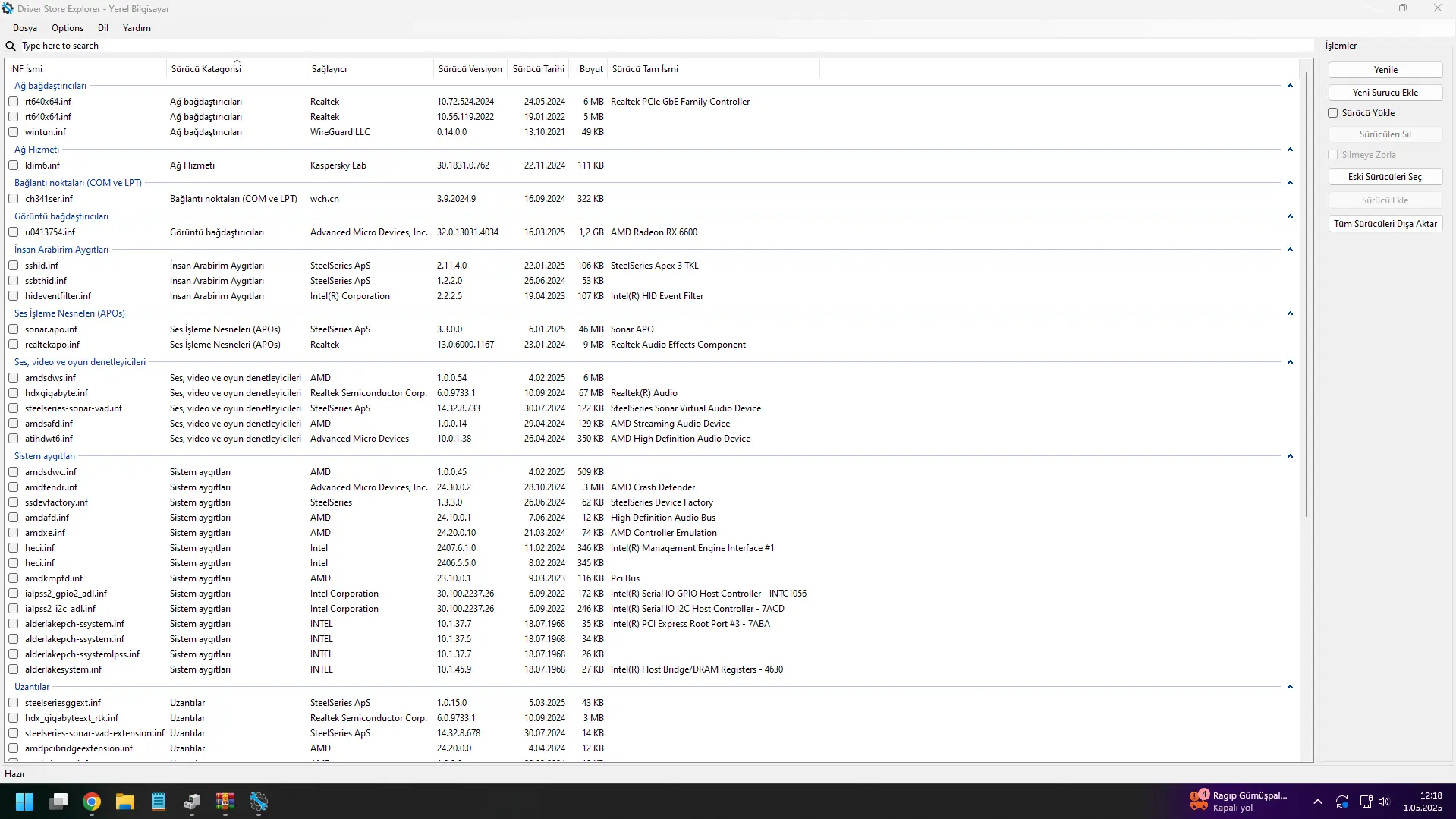Collapse the İnsan Arabirim Aygıtları group
This screenshot has height=819, width=1456.
(x=1290, y=250)
